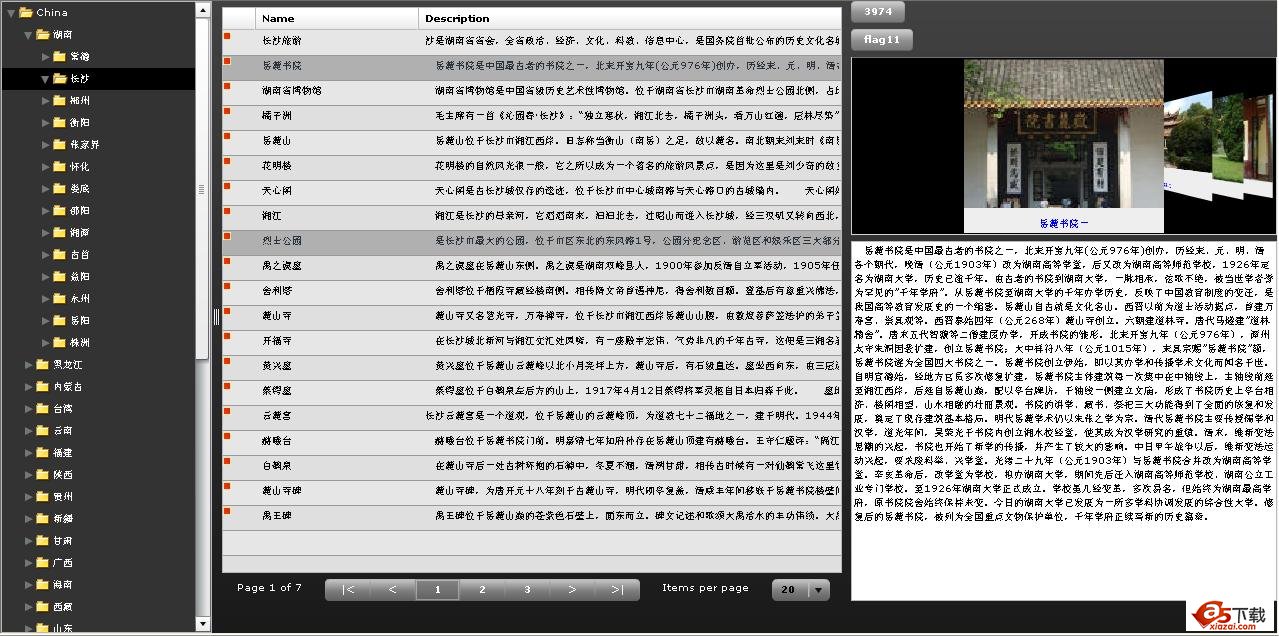Click the 常德 folder icon

59,57
